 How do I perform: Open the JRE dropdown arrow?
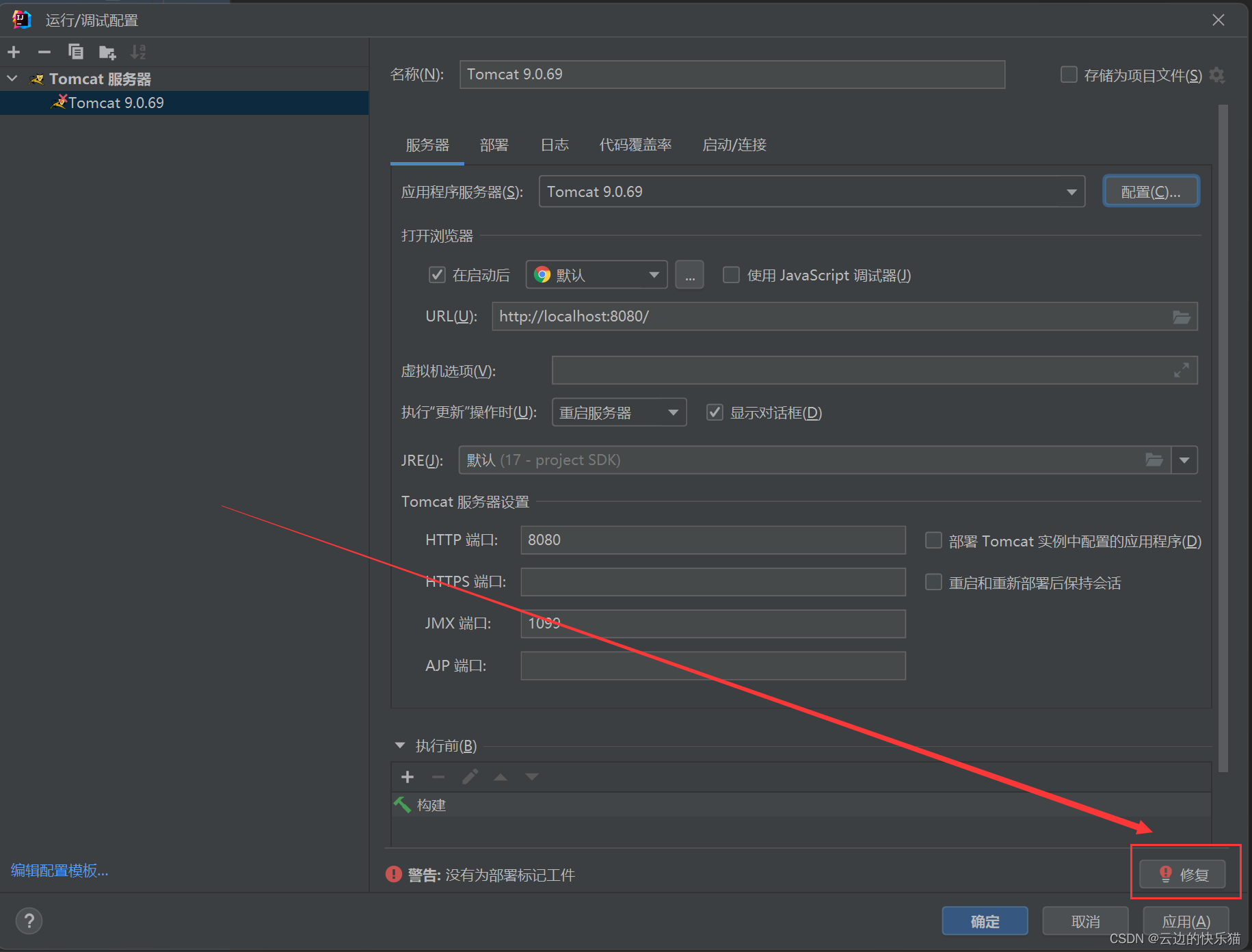pyautogui.click(x=1184, y=460)
